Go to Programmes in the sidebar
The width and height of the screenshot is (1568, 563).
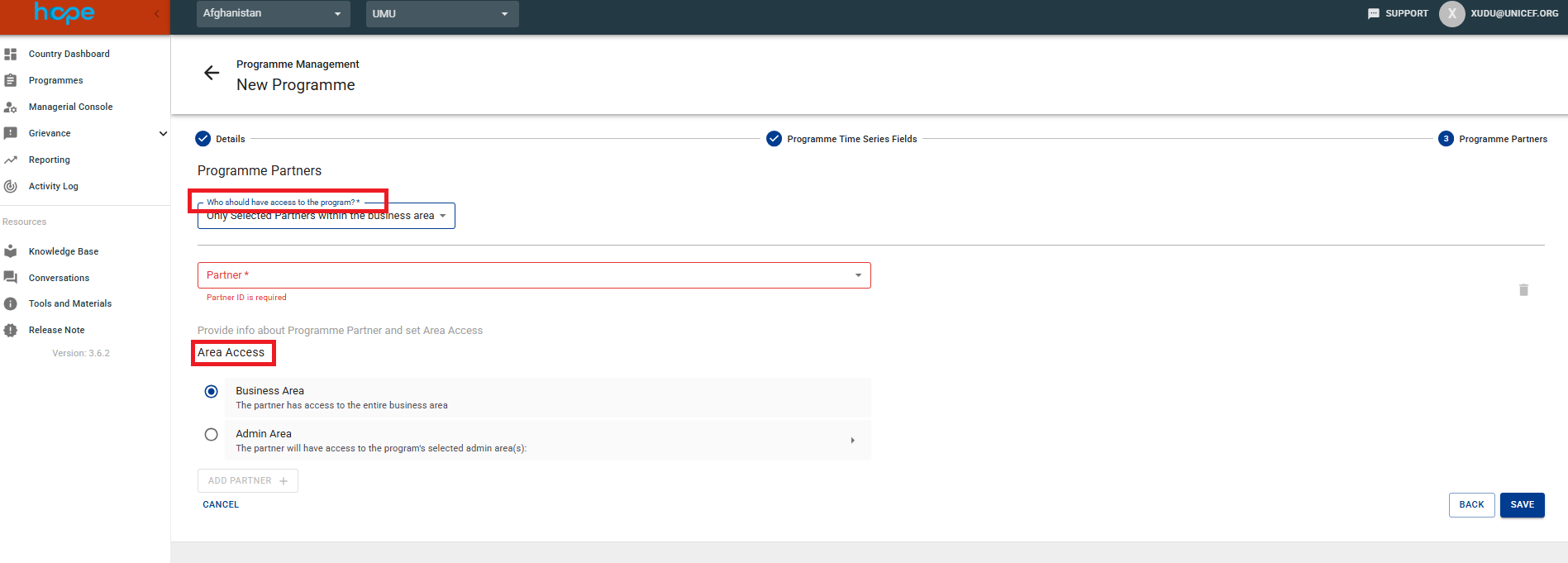click(55, 80)
